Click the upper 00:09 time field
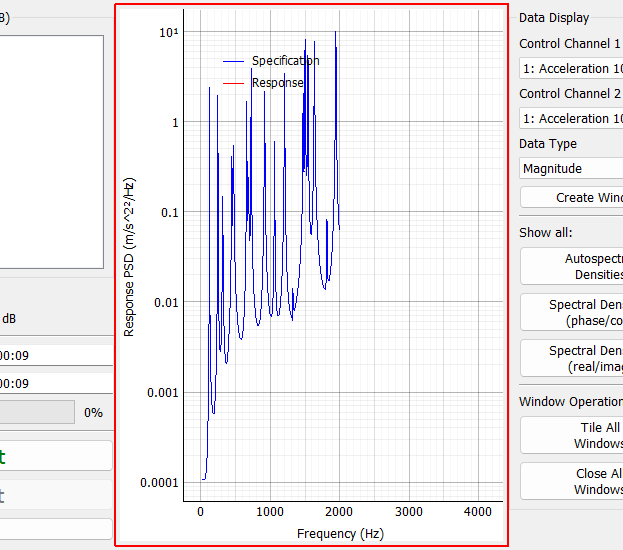The height and width of the screenshot is (550, 623). click(x=56, y=355)
